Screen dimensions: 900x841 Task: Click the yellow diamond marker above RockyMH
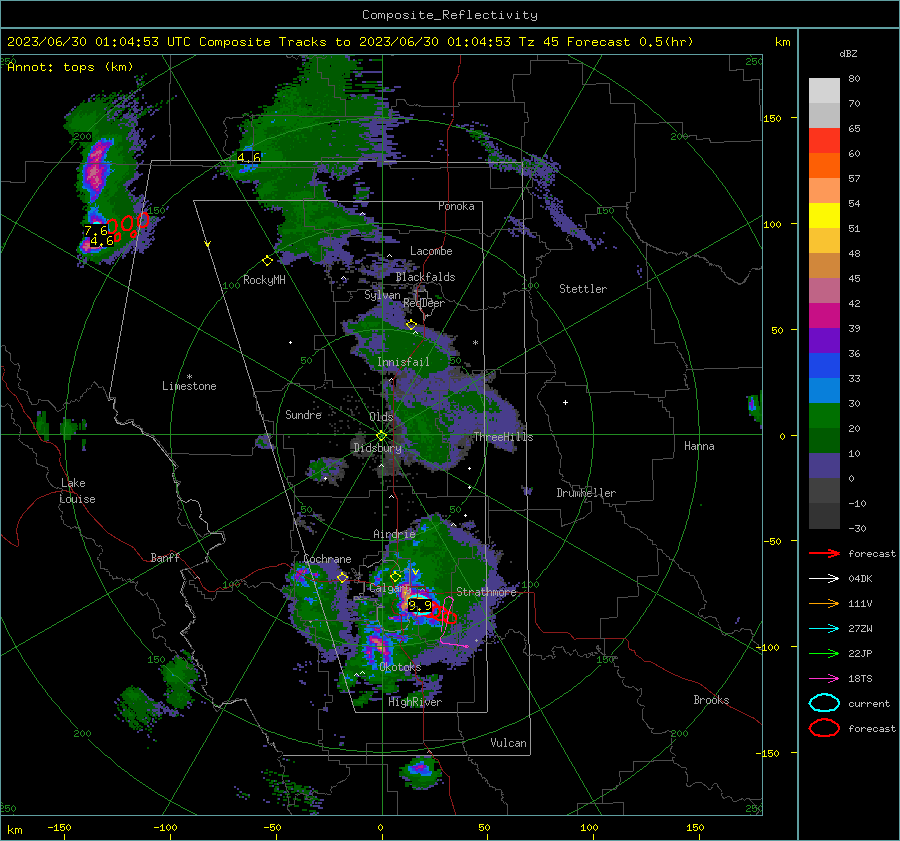tap(267, 261)
